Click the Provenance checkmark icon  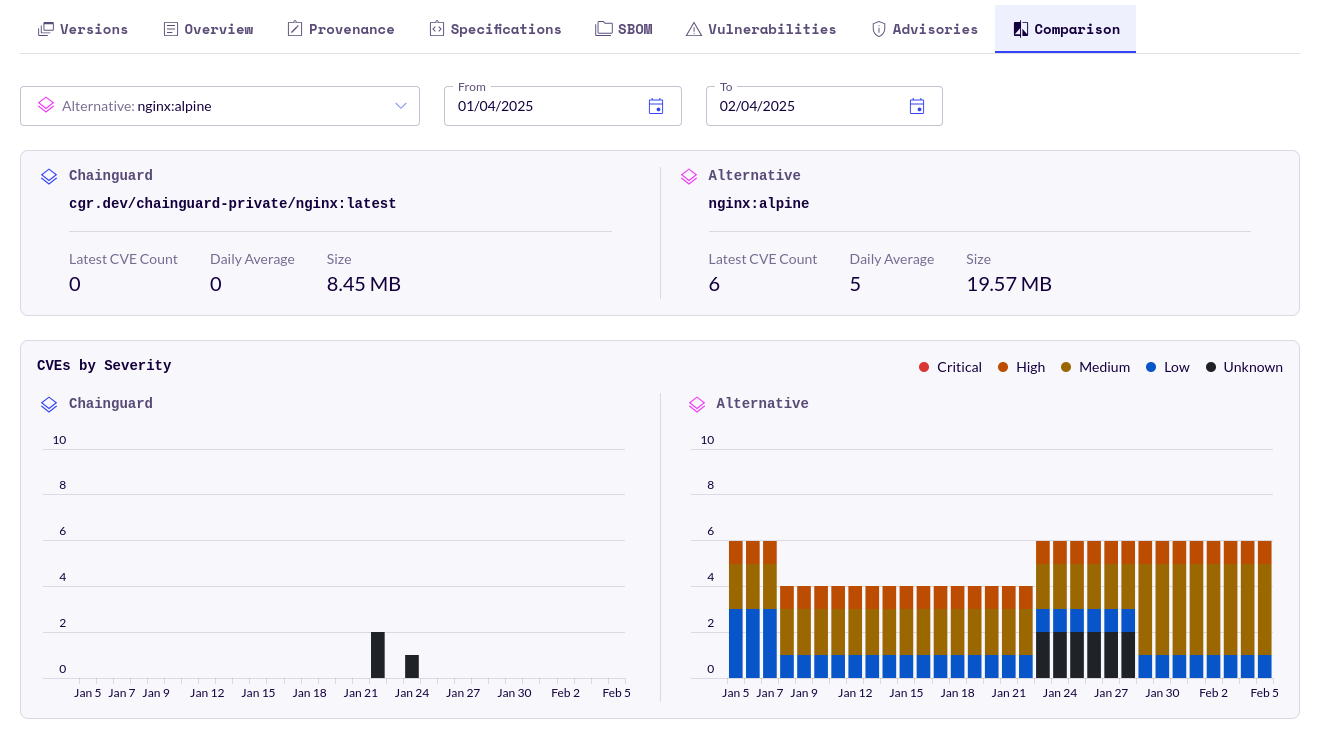[x=293, y=28]
